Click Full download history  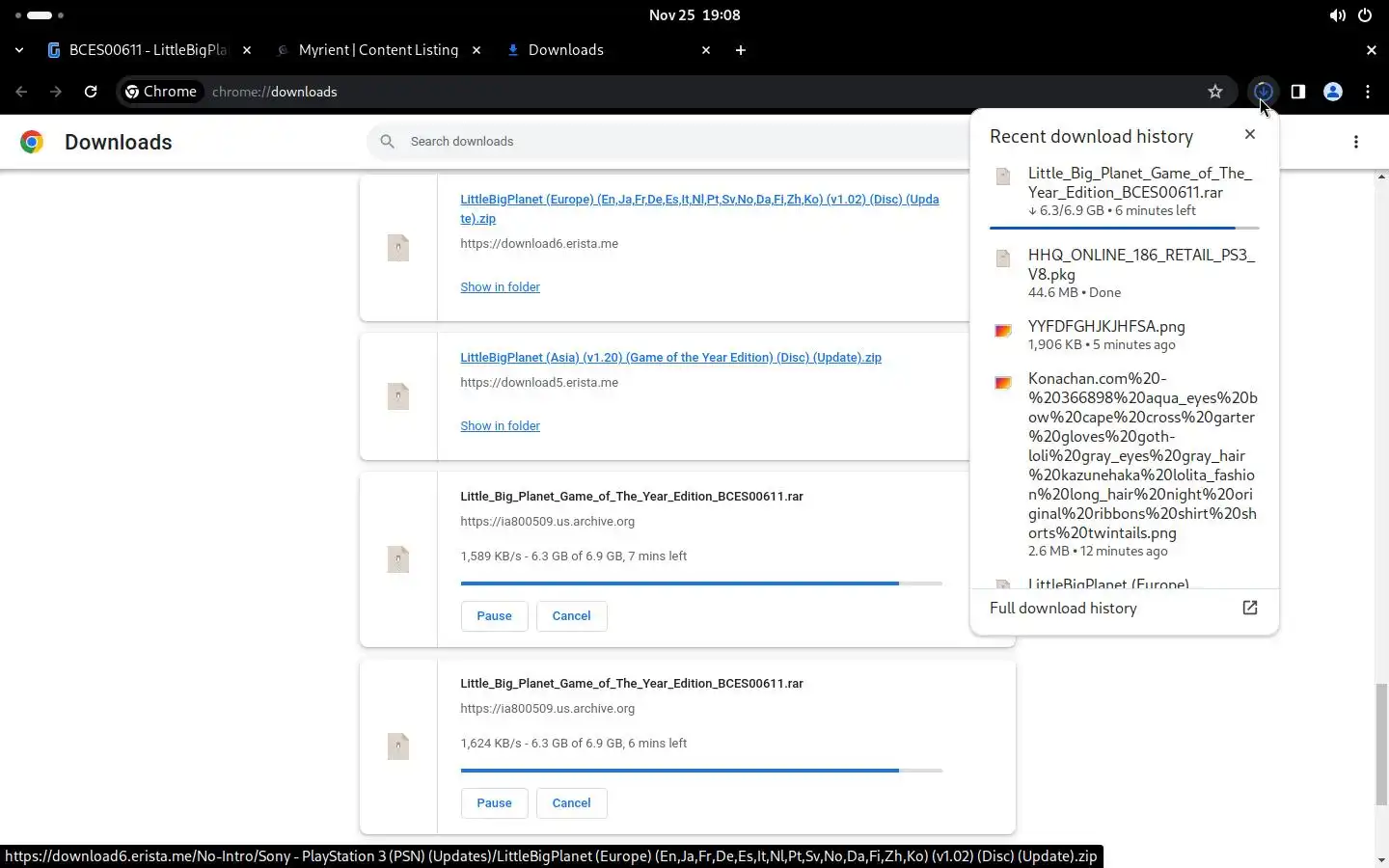[1125, 609]
